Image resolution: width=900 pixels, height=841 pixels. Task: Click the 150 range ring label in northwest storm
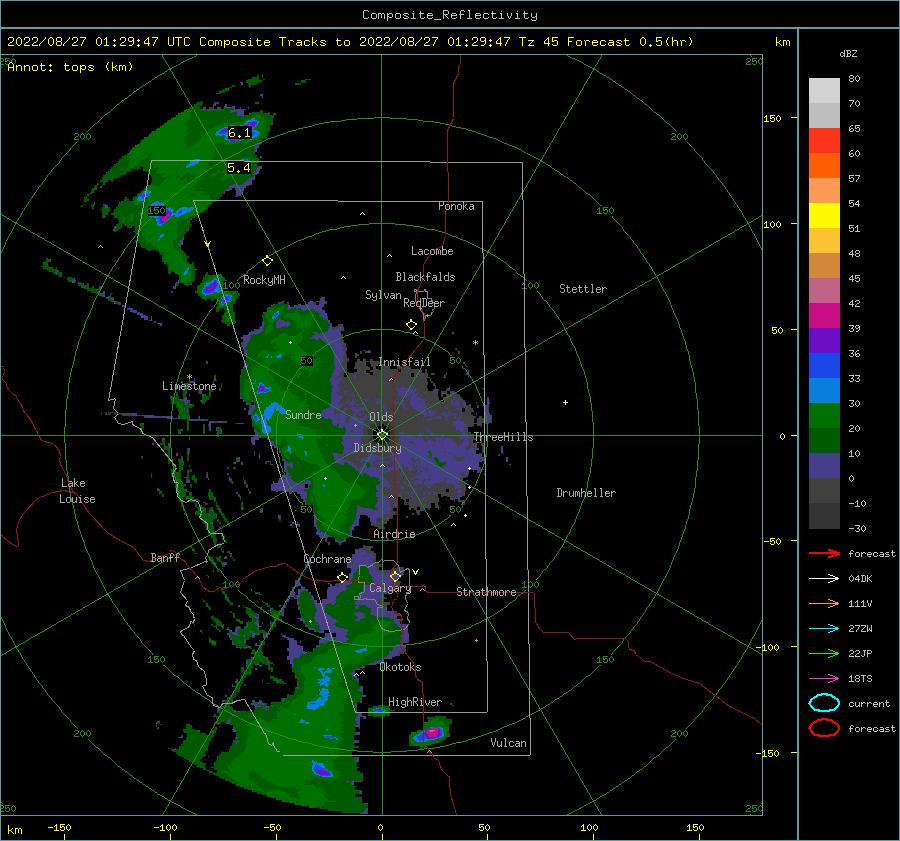156,211
